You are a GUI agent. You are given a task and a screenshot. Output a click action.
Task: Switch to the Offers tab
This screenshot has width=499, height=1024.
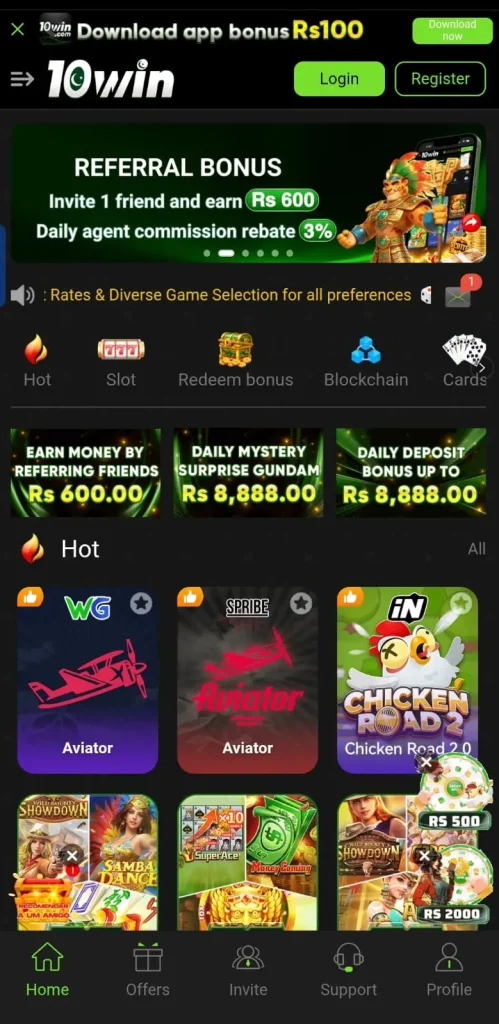148,970
